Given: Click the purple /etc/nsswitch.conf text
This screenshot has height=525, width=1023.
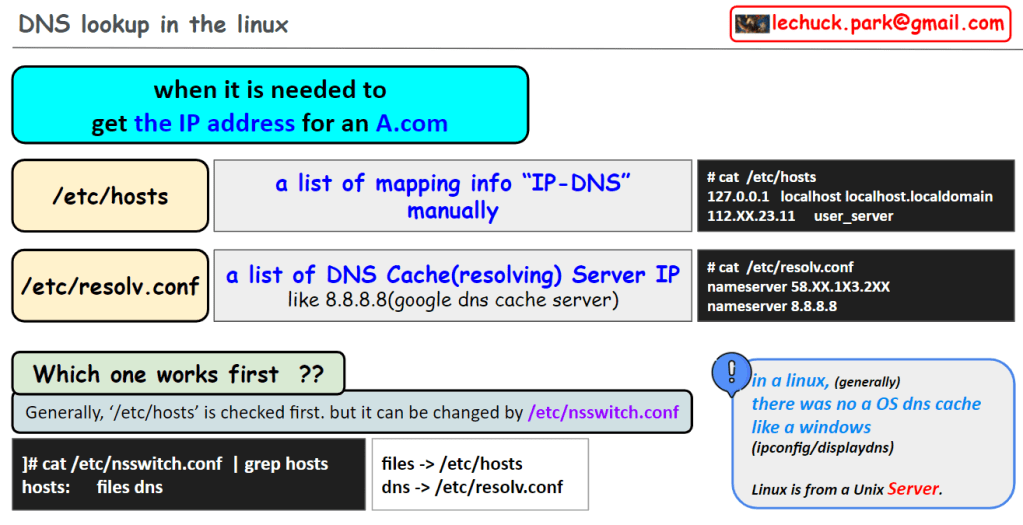Looking at the screenshot, I should point(603,412).
